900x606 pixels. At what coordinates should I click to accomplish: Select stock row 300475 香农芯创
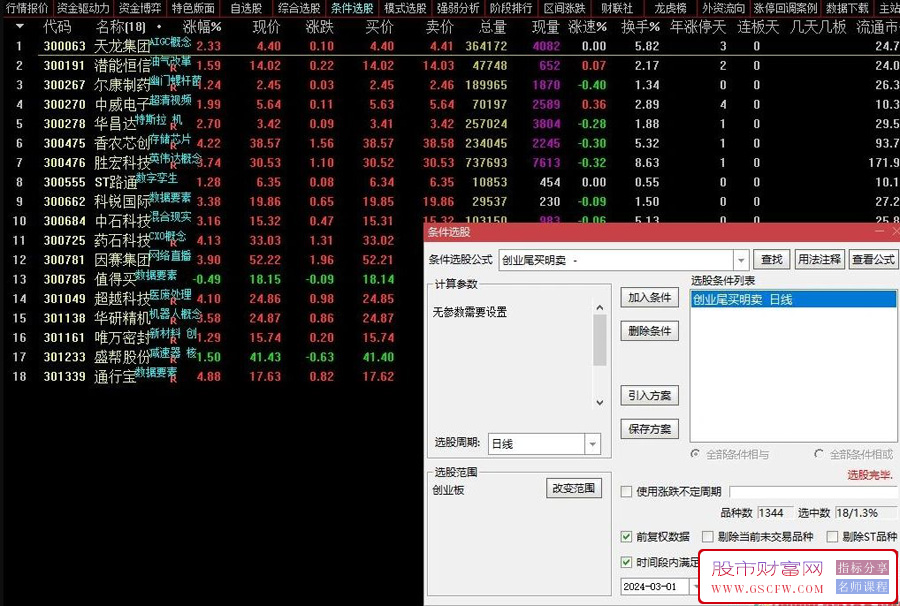coord(450,143)
